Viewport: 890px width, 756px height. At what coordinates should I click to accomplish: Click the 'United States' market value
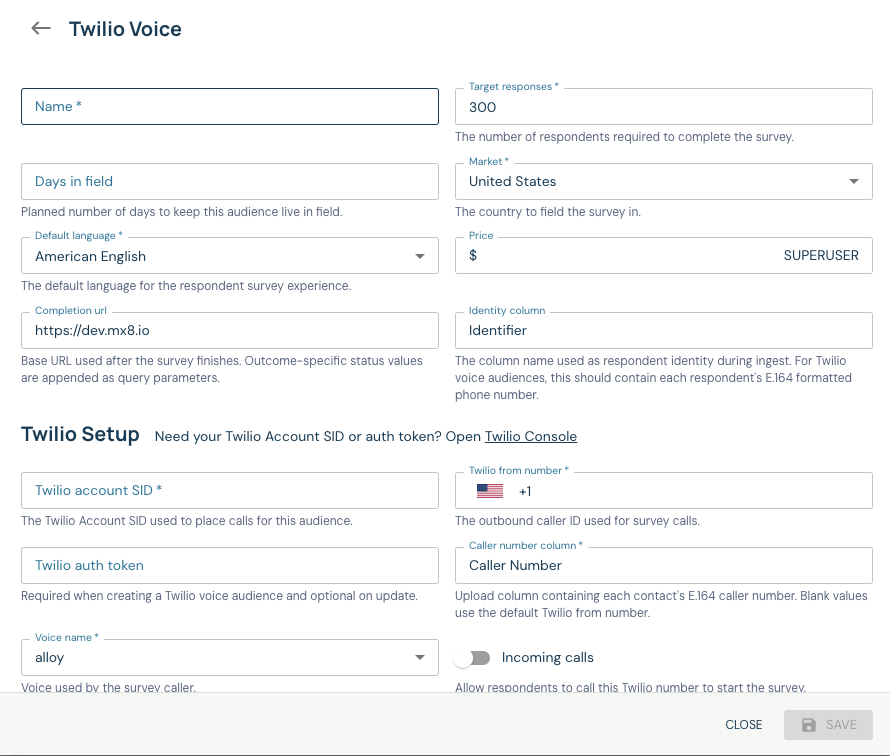click(513, 182)
